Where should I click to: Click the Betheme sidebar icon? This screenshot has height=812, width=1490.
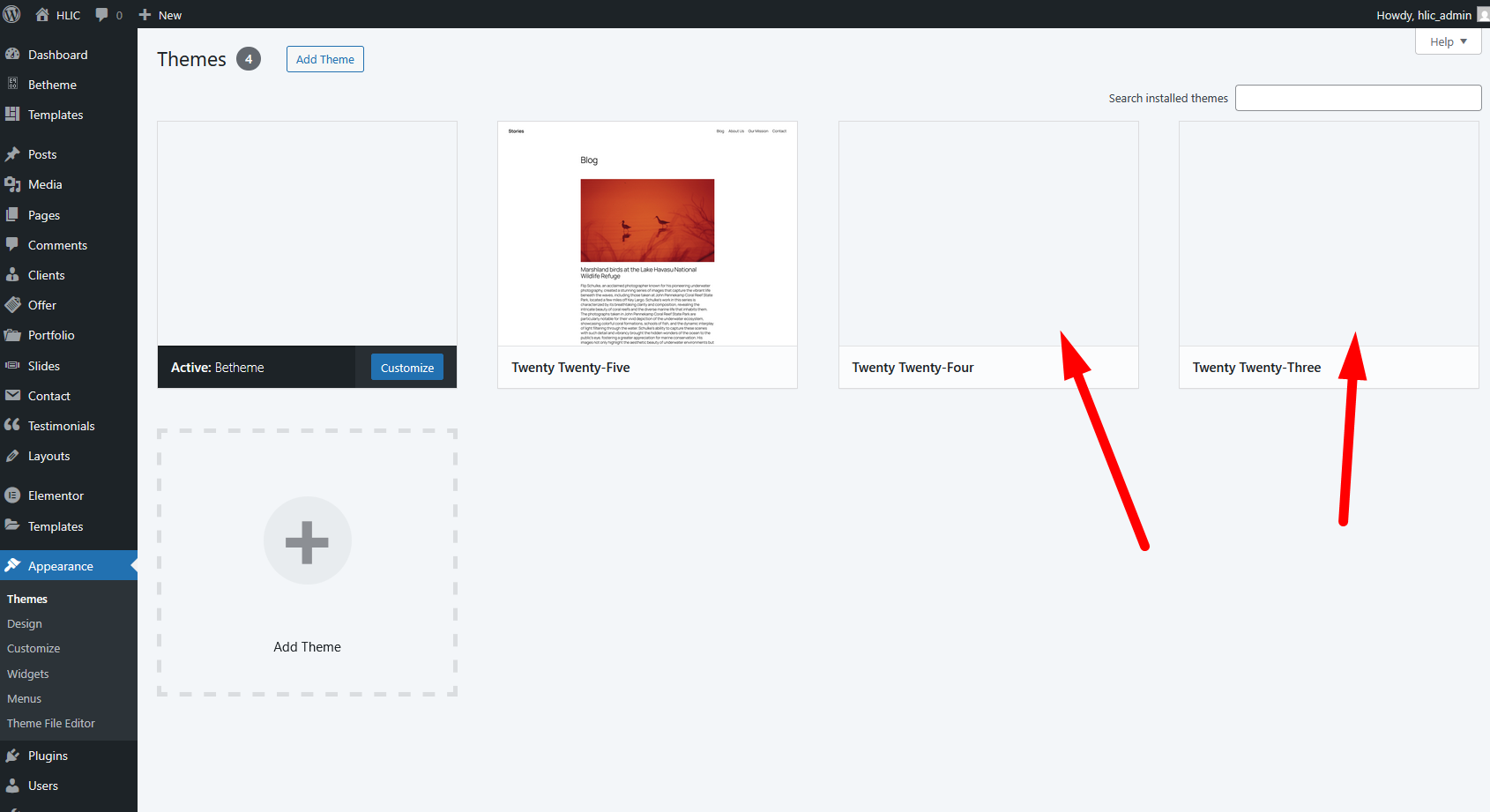[12, 84]
